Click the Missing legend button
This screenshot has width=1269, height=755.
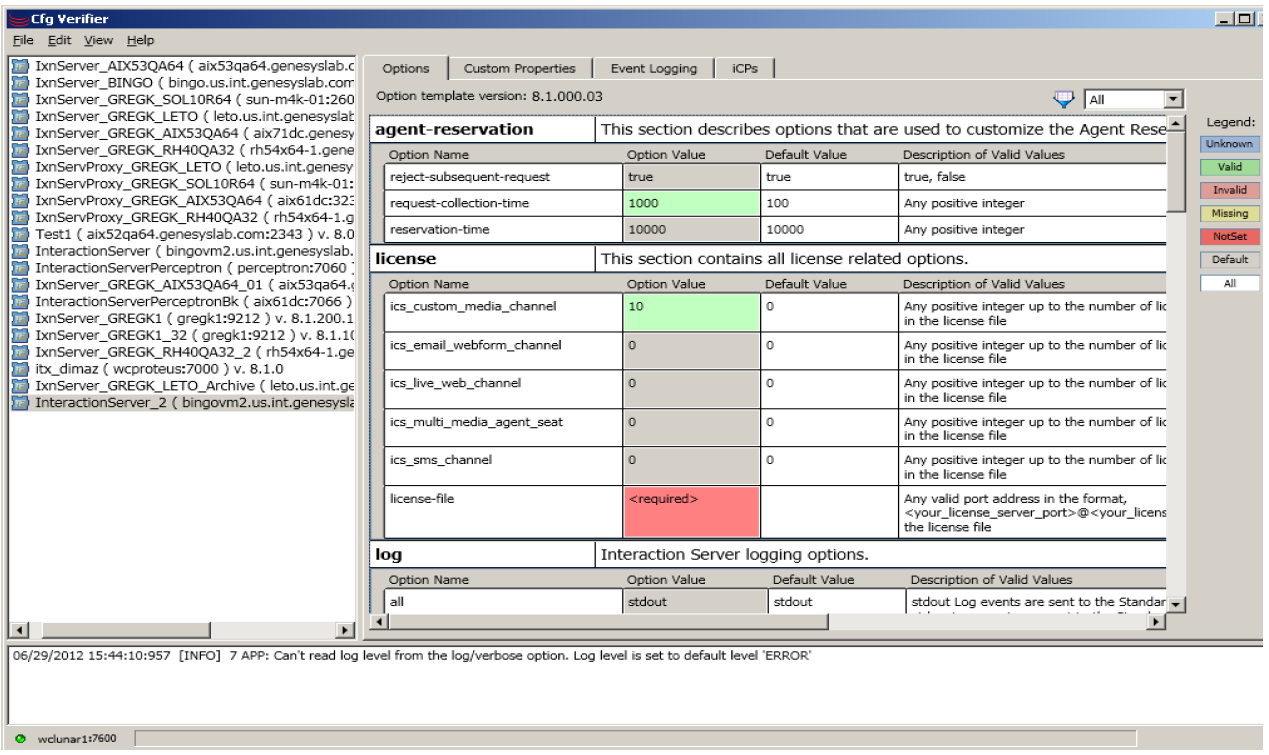(x=1229, y=213)
